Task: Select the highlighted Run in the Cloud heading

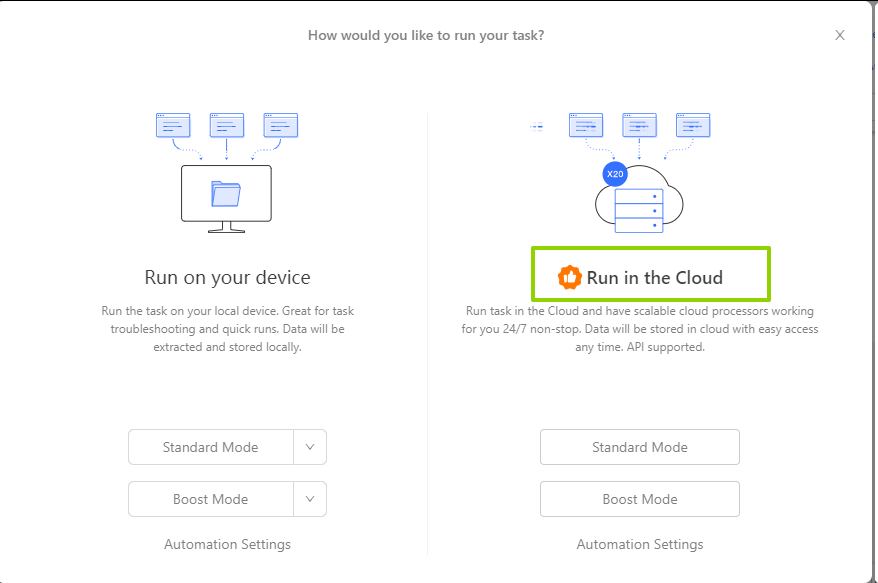Action: click(654, 277)
